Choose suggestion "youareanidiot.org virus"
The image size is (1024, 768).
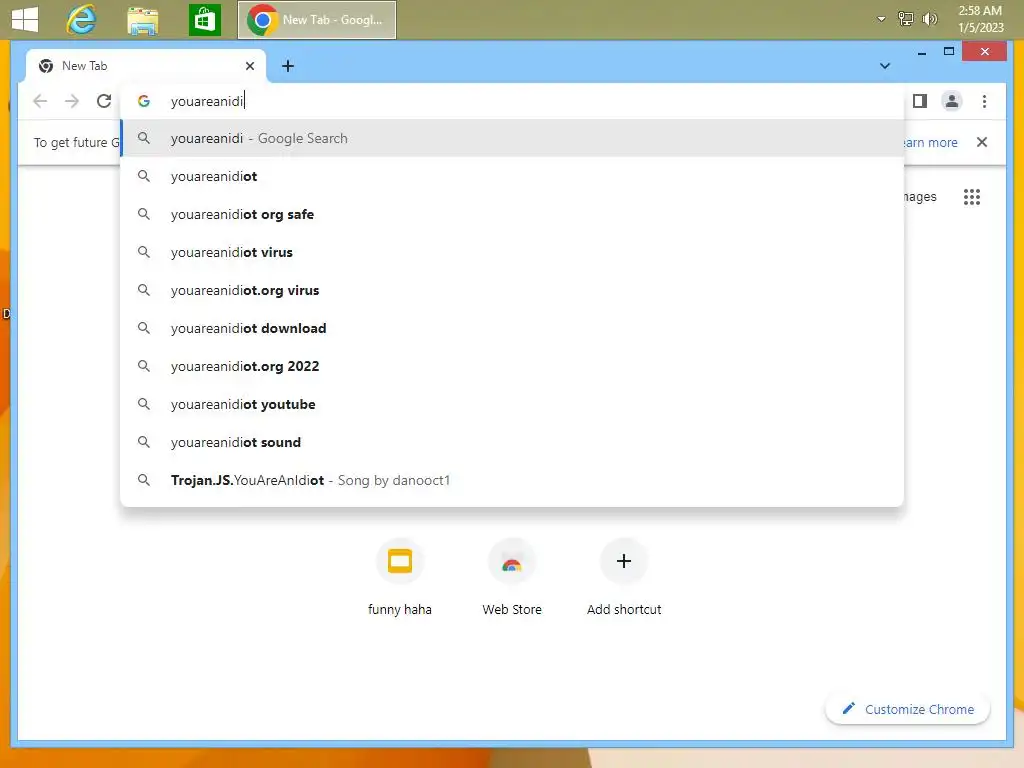512,290
